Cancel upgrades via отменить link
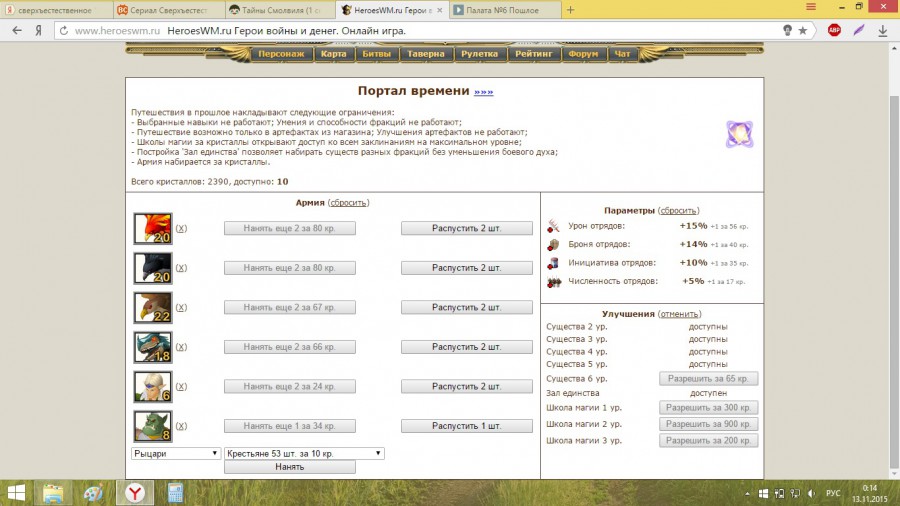 click(x=680, y=314)
